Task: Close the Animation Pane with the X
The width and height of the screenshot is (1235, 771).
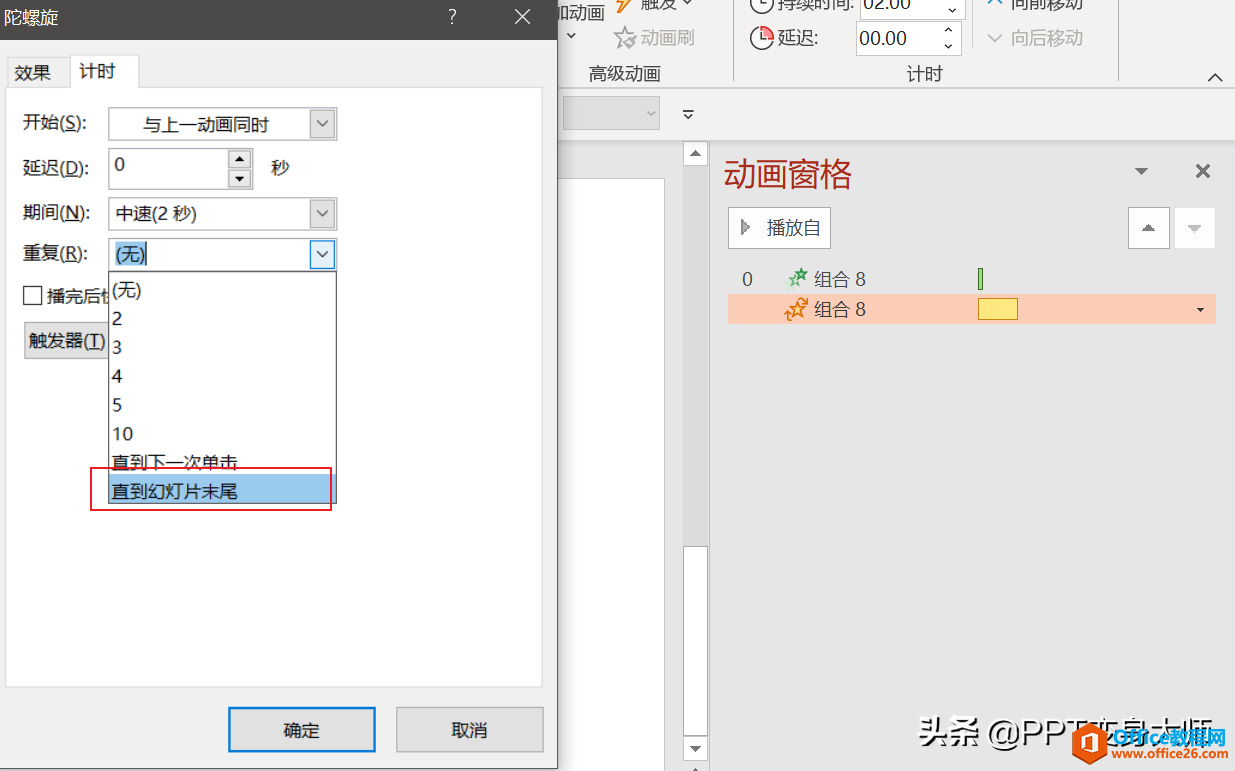Action: pyautogui.click(x=1203, y=171)
